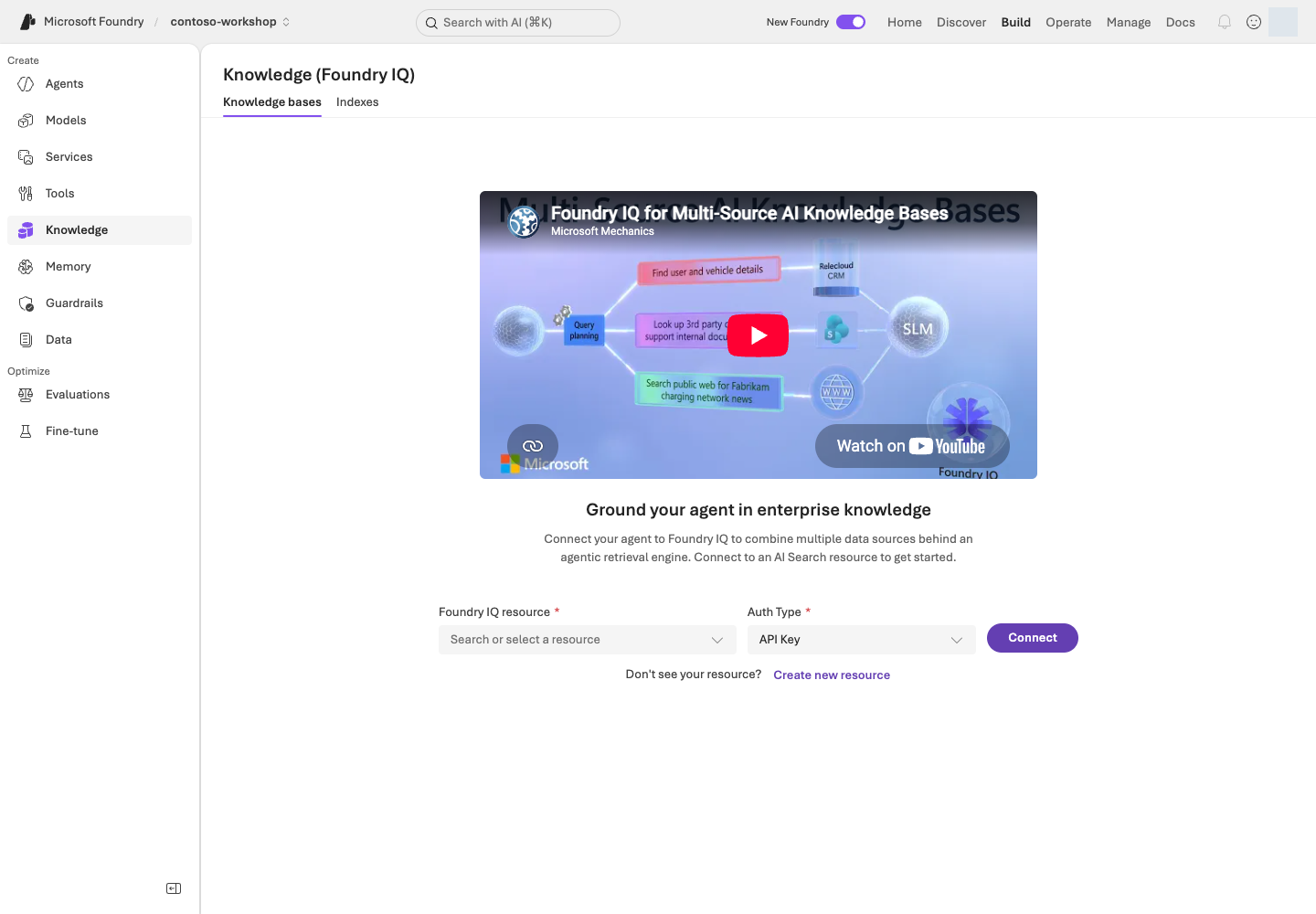Image resolution: width=1316 pixels, height=914 pixels.
Task: Click Watch on YouTube button
Action: (912, 446)
